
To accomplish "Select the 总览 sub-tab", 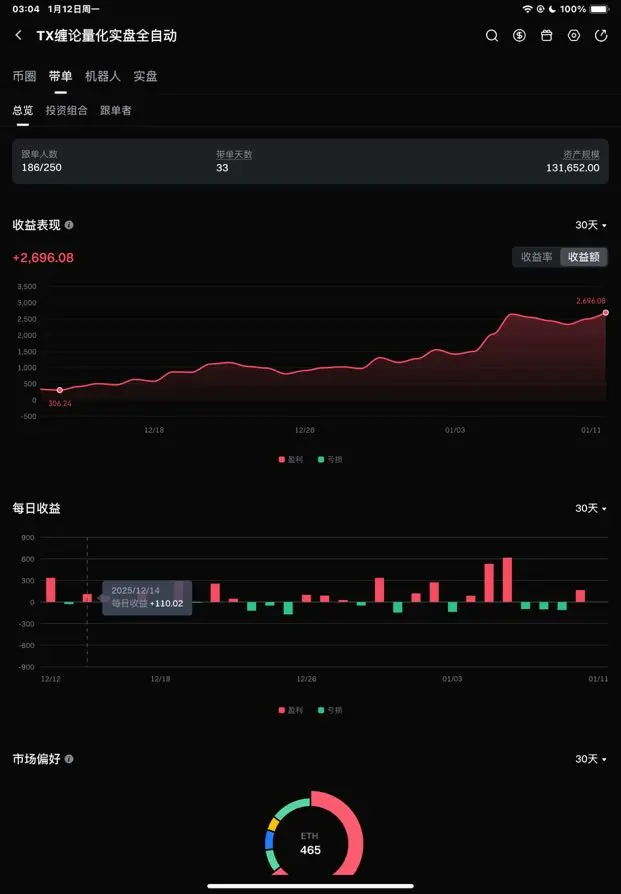I will [x=23, y=110].
